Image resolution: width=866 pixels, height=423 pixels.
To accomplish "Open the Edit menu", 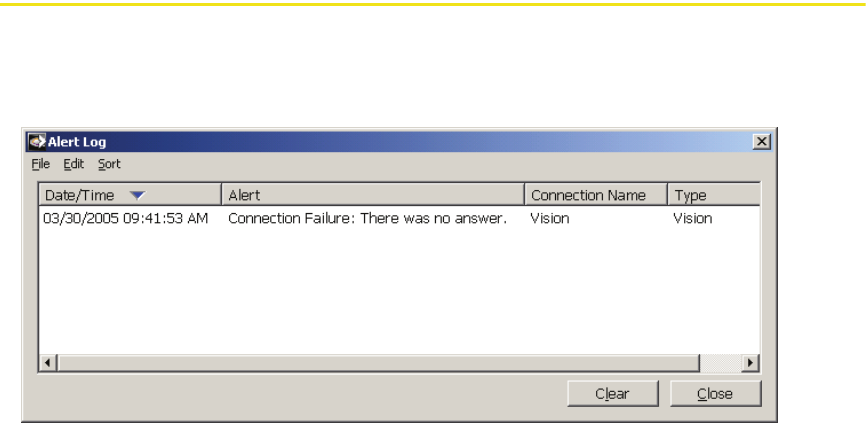I will point(73,164).
